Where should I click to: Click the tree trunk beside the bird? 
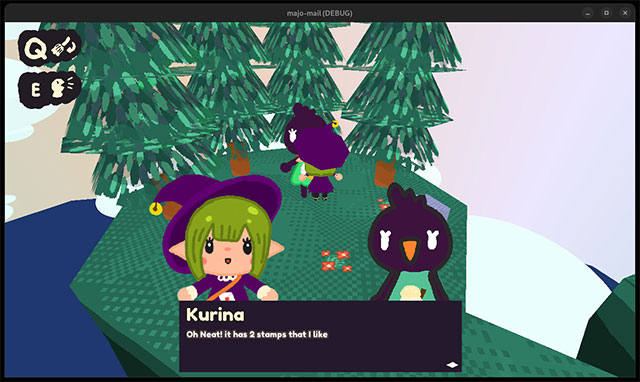point(384,173)
